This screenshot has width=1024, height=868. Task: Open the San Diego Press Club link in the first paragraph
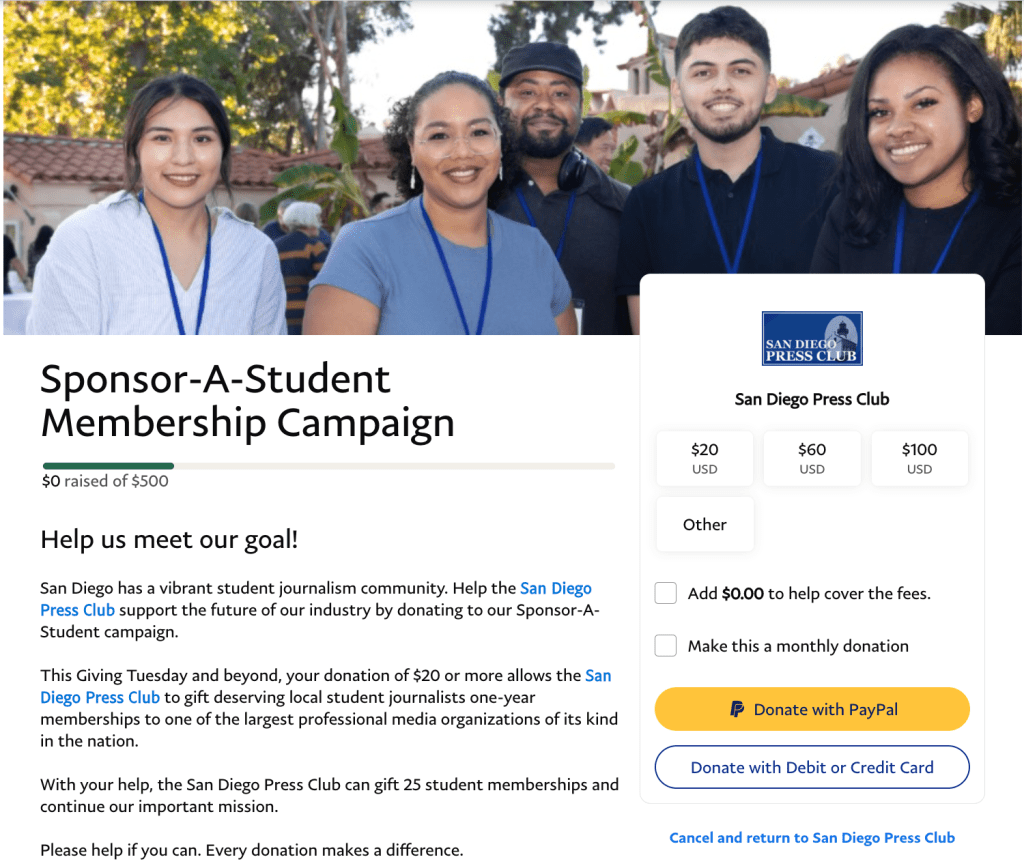(555, 589)
